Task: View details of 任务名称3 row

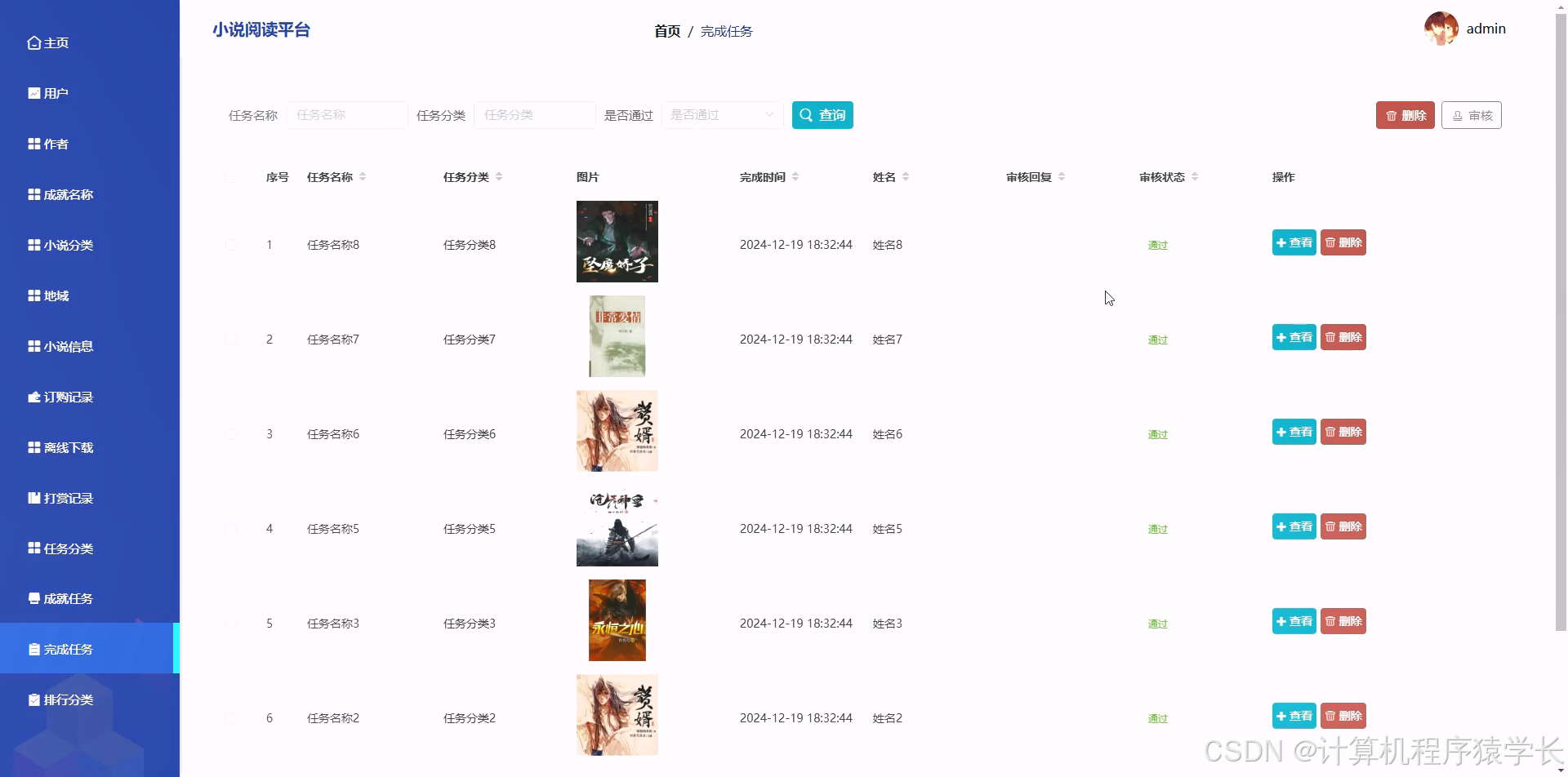Action: [x=1294, y=621]
